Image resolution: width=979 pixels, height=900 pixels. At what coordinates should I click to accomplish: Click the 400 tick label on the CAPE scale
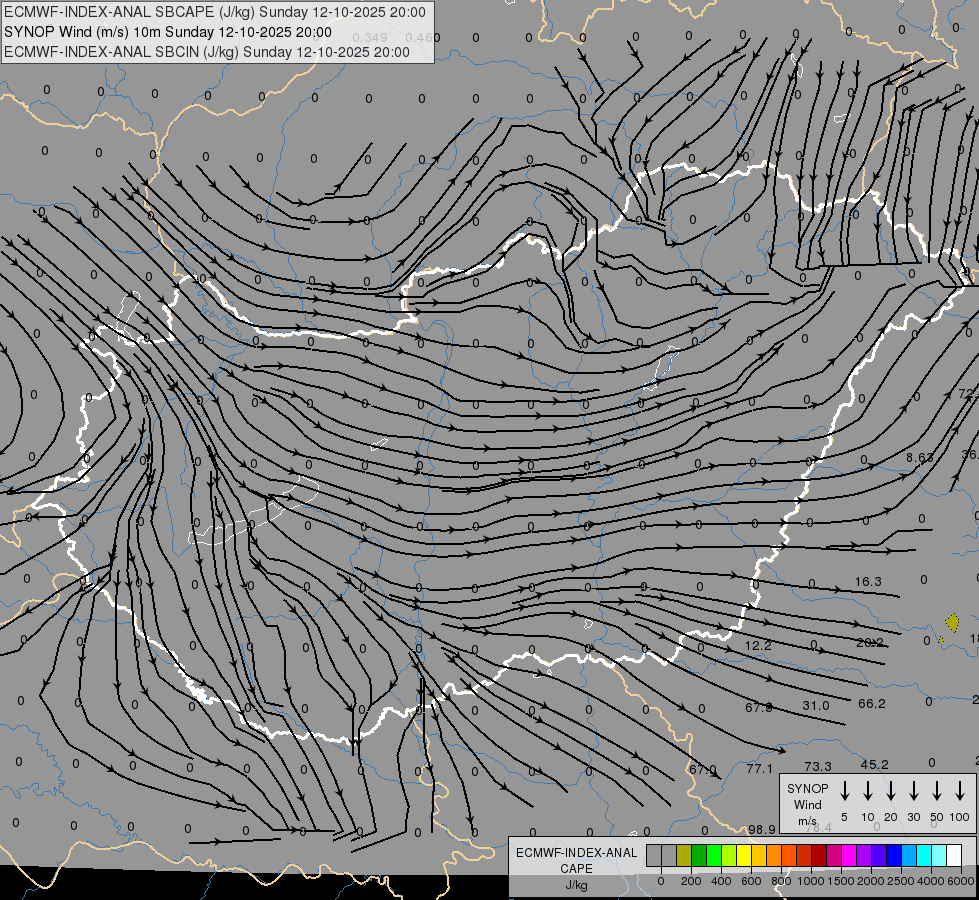(721, 881)
